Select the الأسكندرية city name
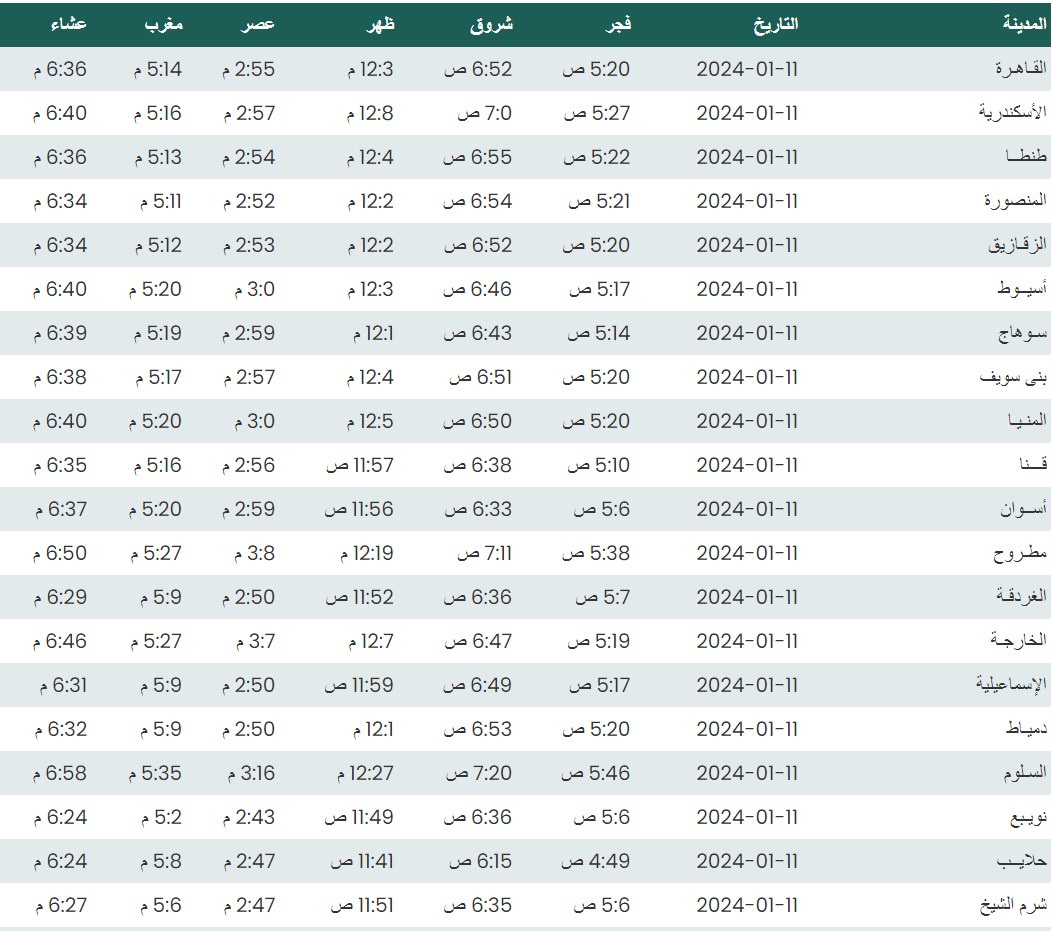The image size is (1053, 931). 1012,113
